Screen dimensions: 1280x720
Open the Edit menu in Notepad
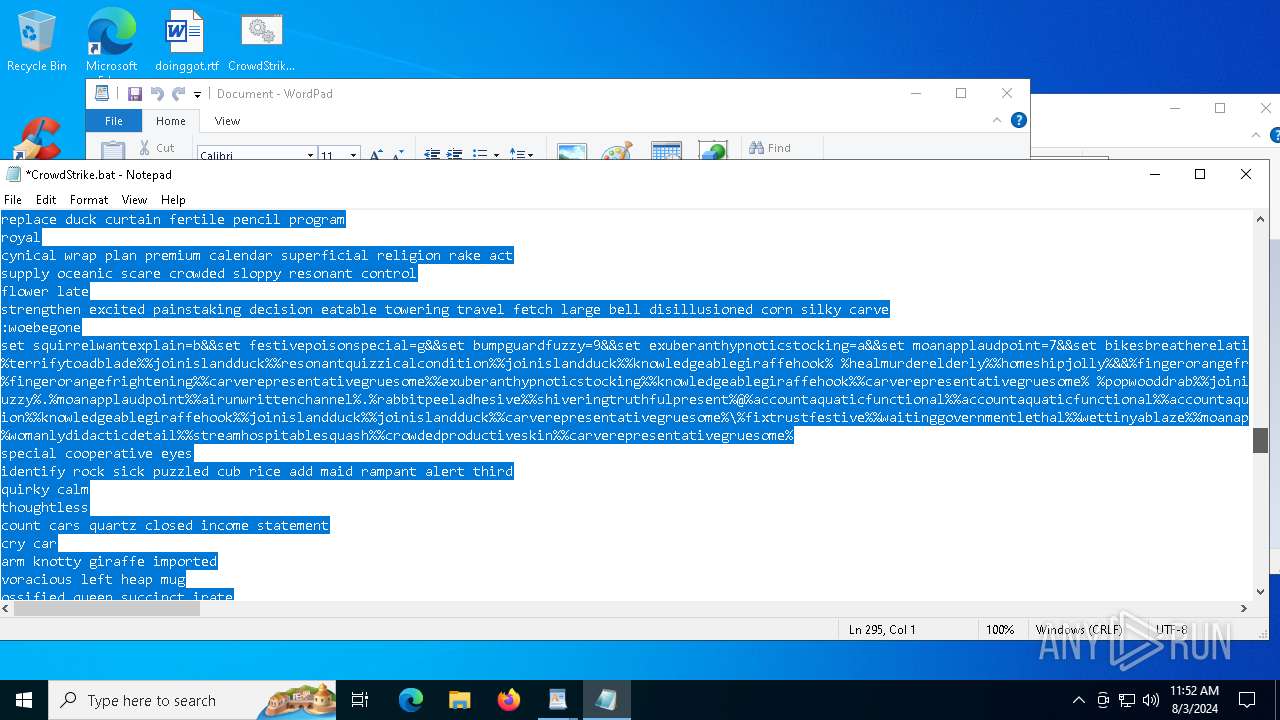pyautogui.click(x=46, y=200)
